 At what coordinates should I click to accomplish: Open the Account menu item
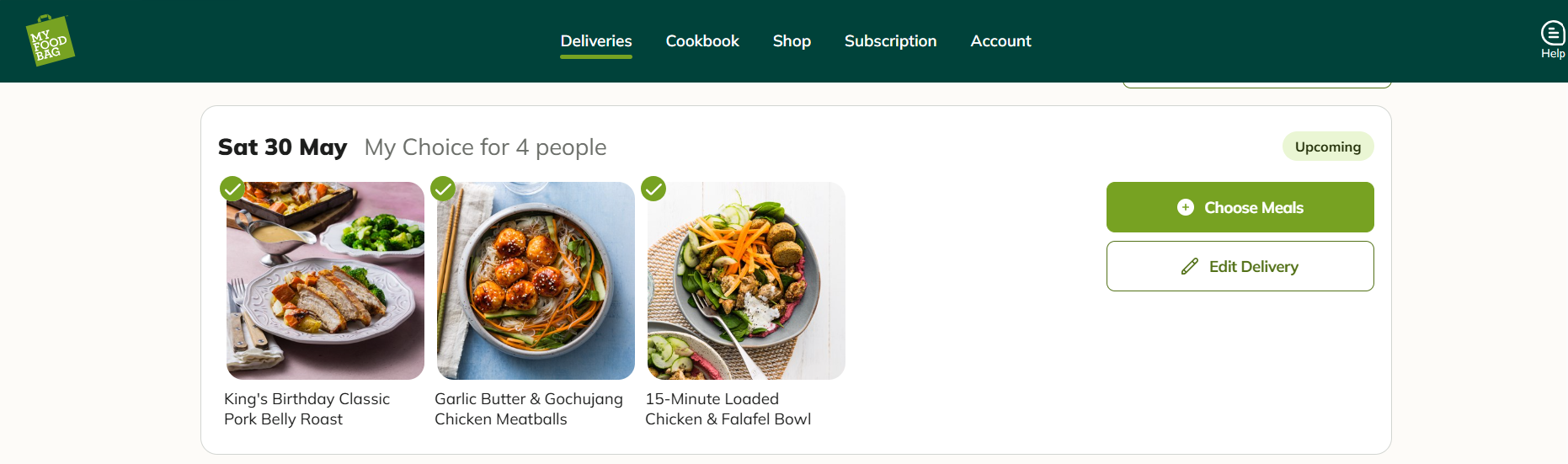point(1000,41)
